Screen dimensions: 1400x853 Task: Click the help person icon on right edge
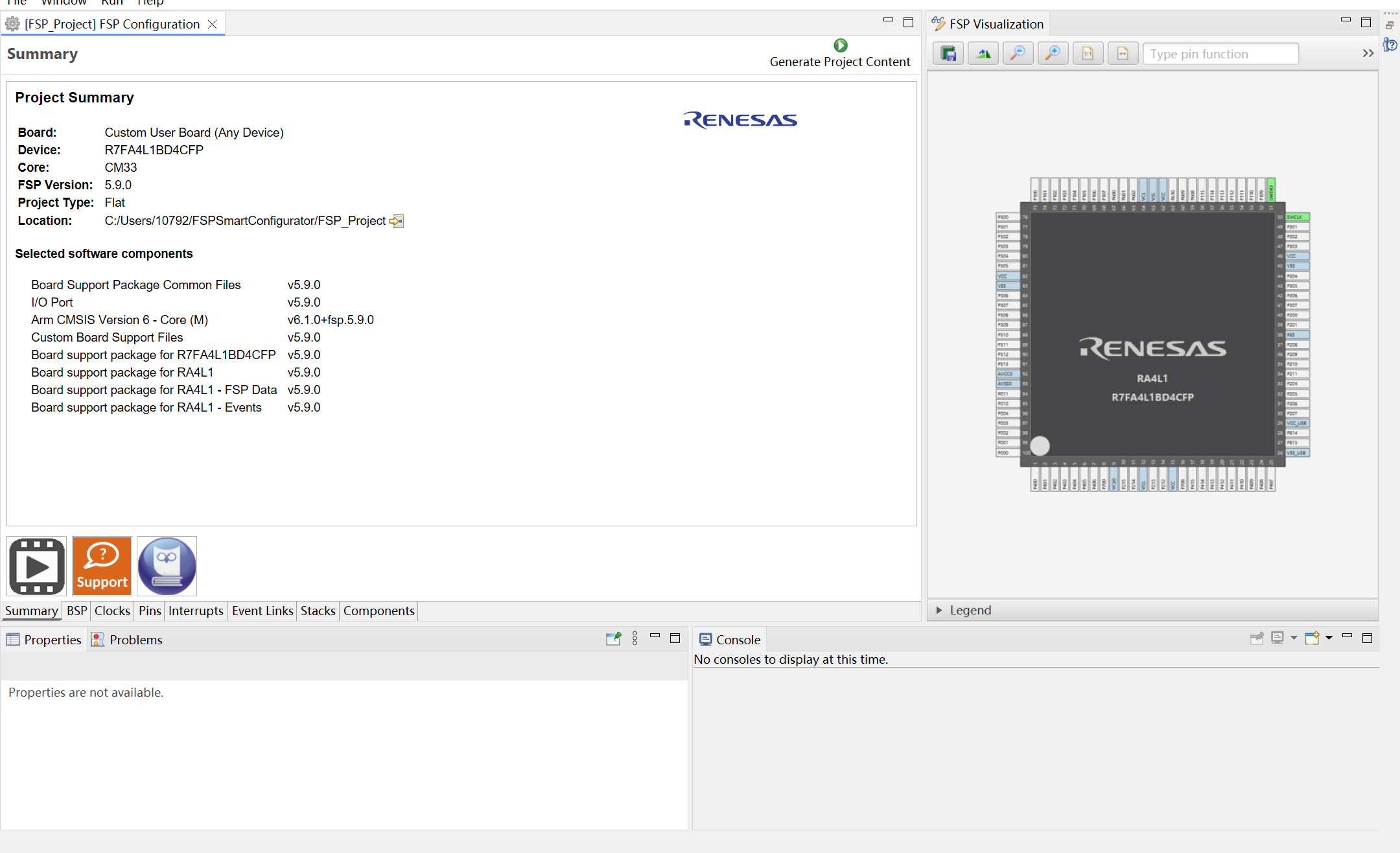(1390, 45)
